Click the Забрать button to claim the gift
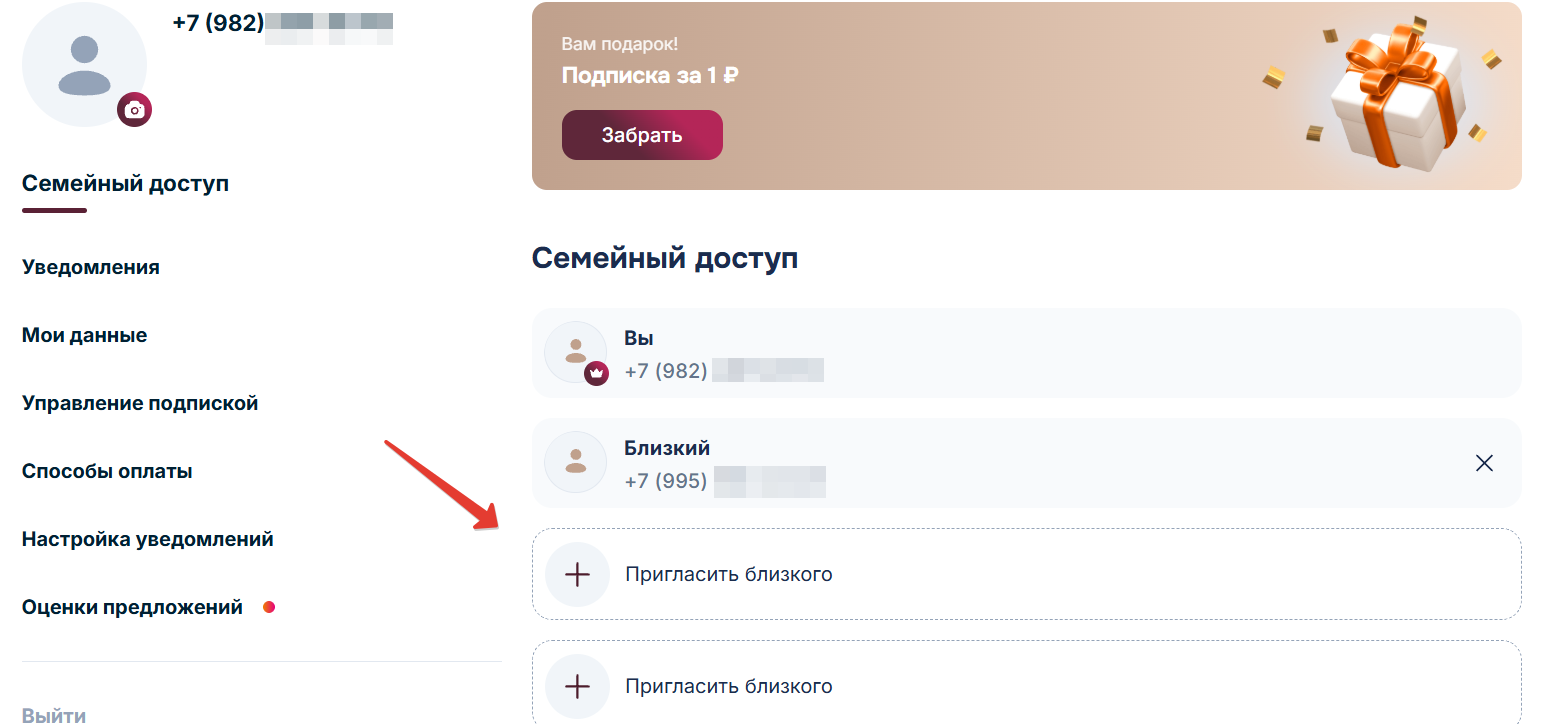Viewport: 1554px width, 724px height. [x=641, y=134]
